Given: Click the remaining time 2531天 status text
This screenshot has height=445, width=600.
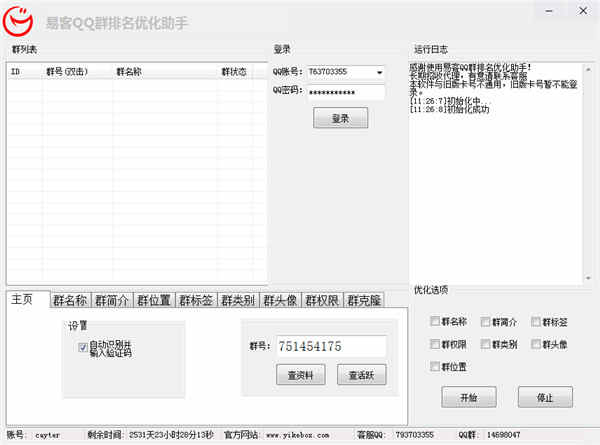Looking at the screenshot, I should point(171,435).
